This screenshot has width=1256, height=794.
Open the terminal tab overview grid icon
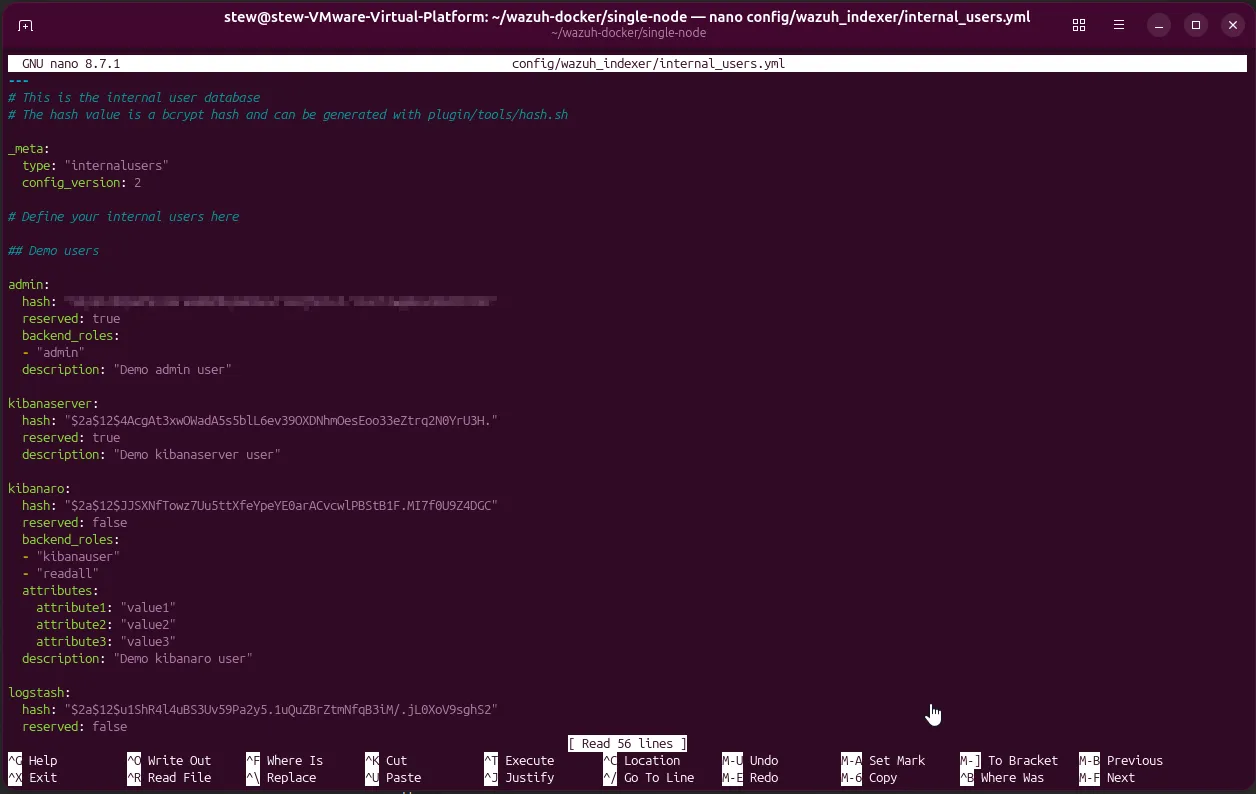point(1079,25)
